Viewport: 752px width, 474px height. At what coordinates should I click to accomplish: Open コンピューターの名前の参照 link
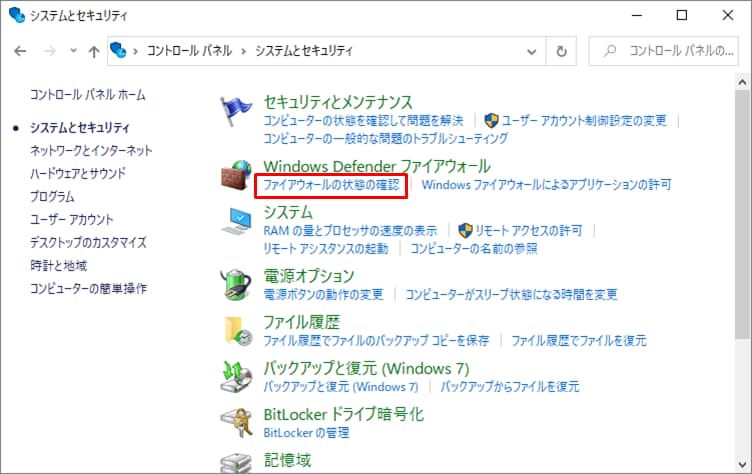(x=474, y=249)
